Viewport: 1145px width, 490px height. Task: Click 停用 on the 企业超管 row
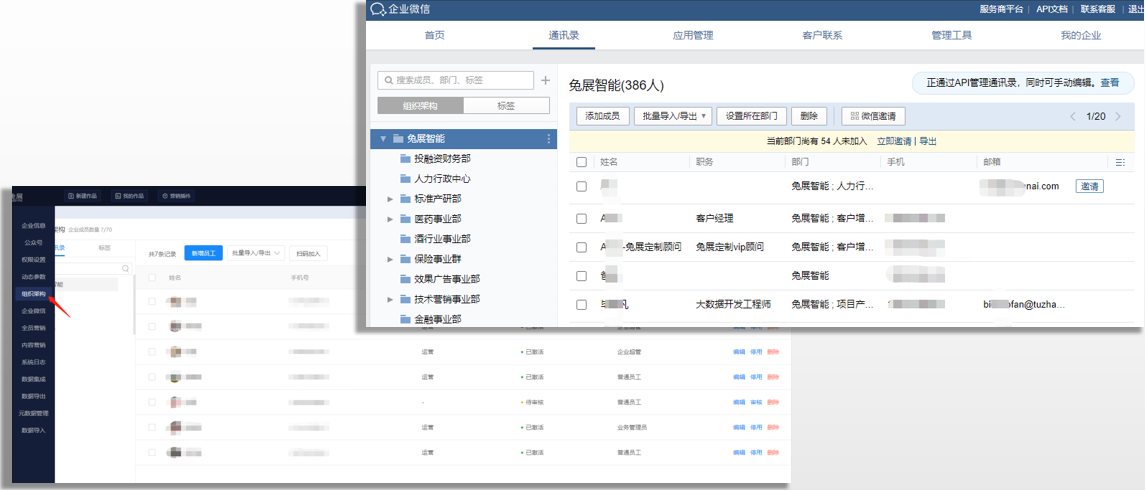757,352
